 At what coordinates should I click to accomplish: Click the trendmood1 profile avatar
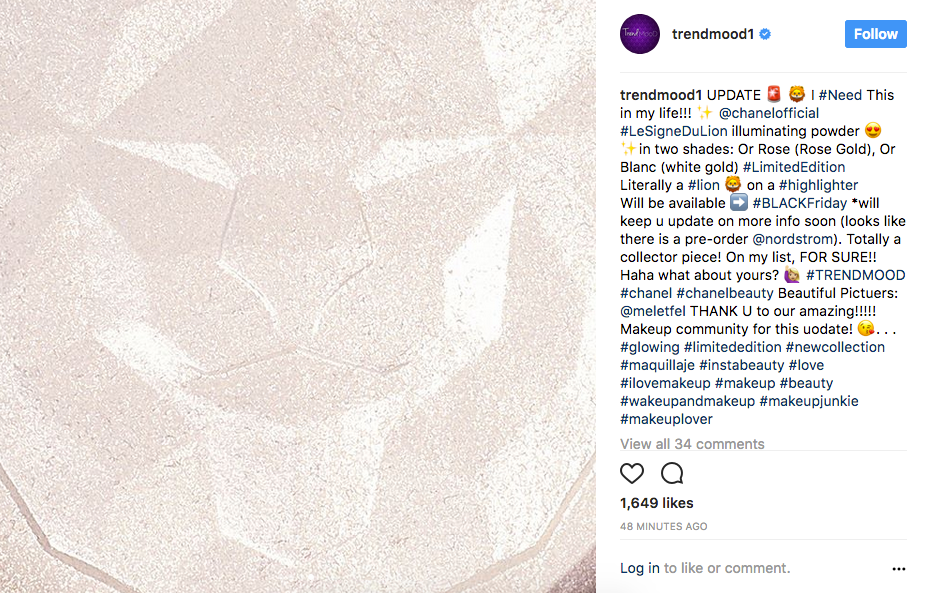(640, 34)
